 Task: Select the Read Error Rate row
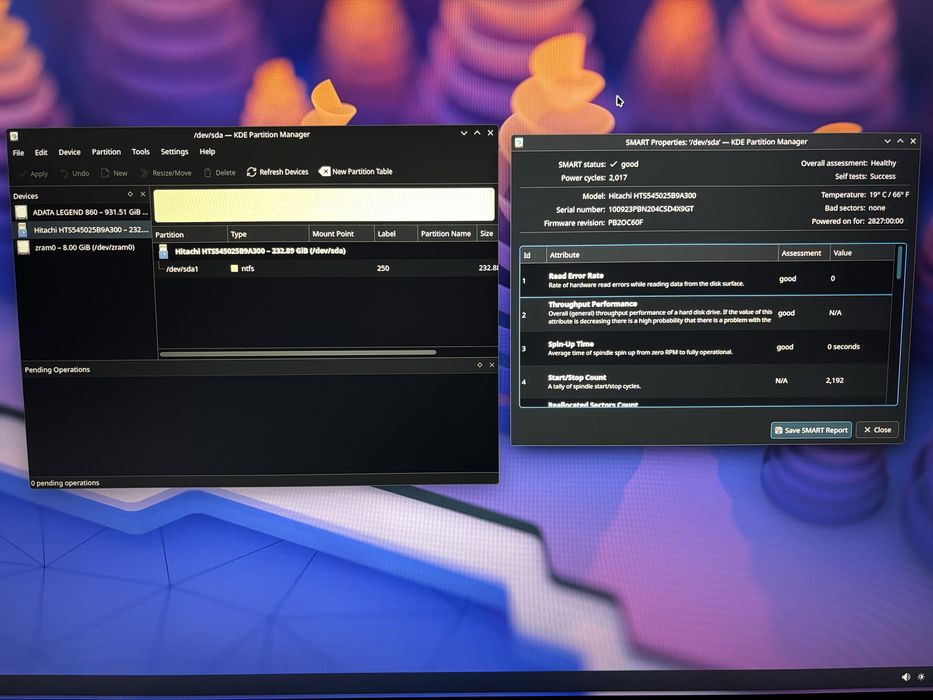(707, 279)
